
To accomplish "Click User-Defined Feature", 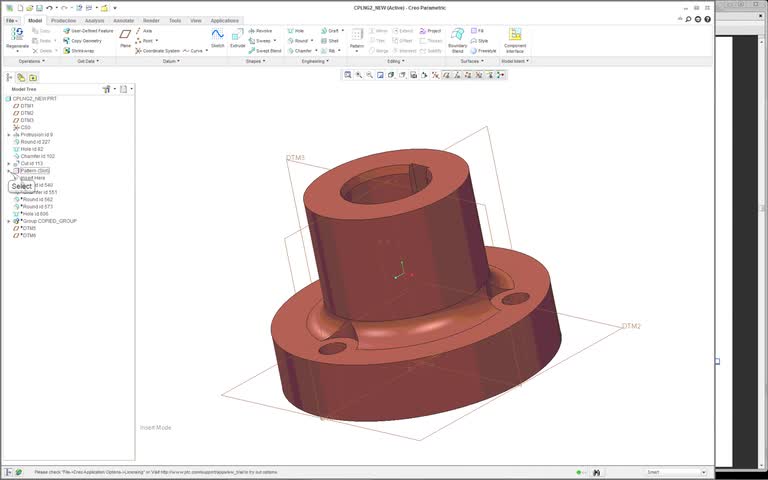I will (x=88, y=31).
